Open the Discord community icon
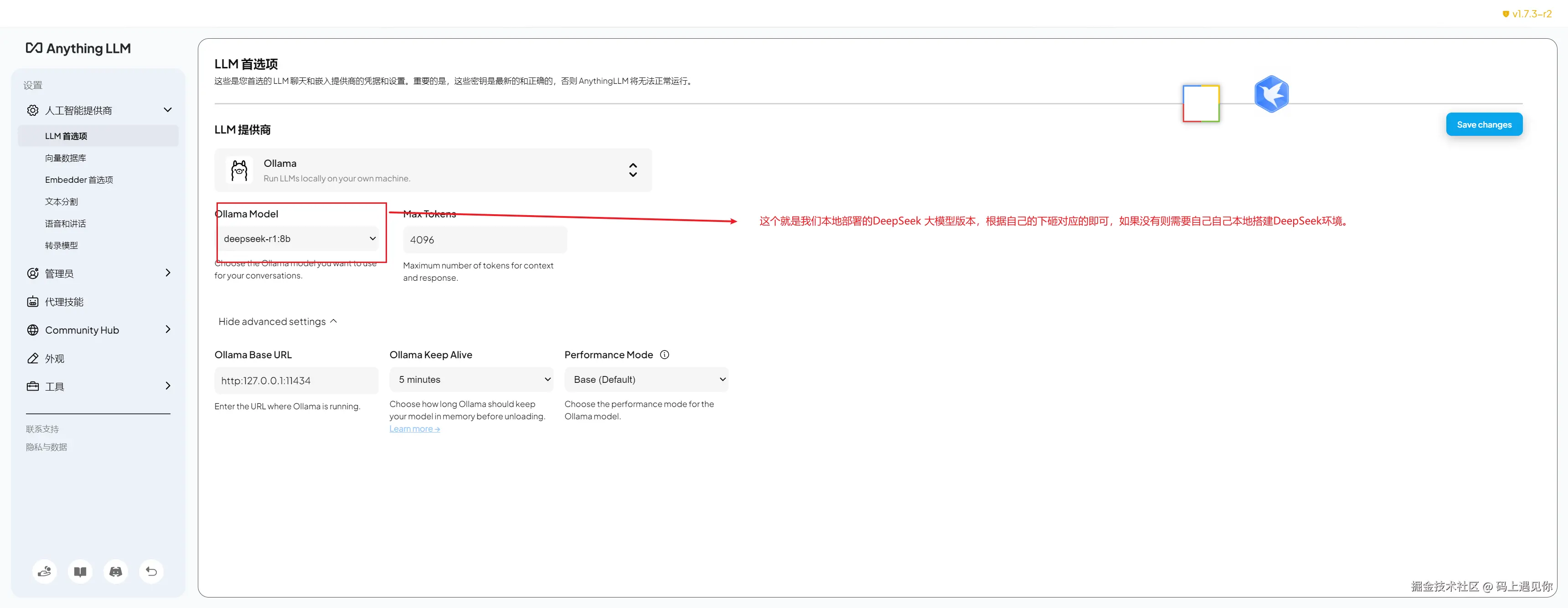This screenshot has width=1568, height=608. 116,572
